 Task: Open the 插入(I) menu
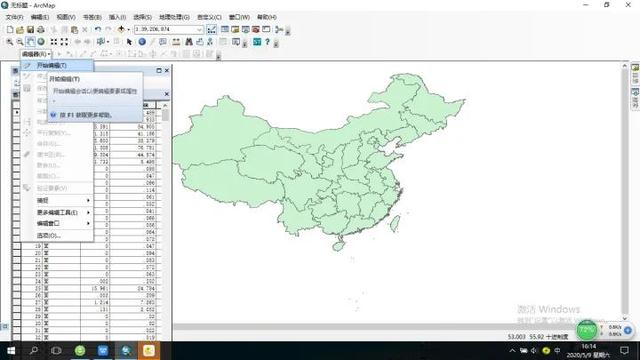(117, 17)
